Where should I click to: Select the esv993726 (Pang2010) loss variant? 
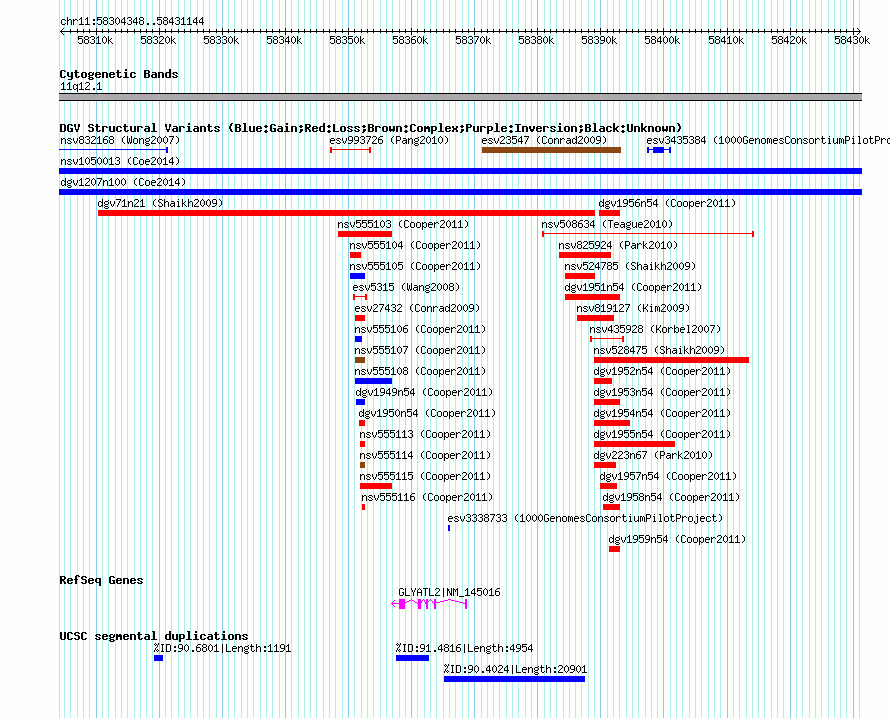pos(350,150)
